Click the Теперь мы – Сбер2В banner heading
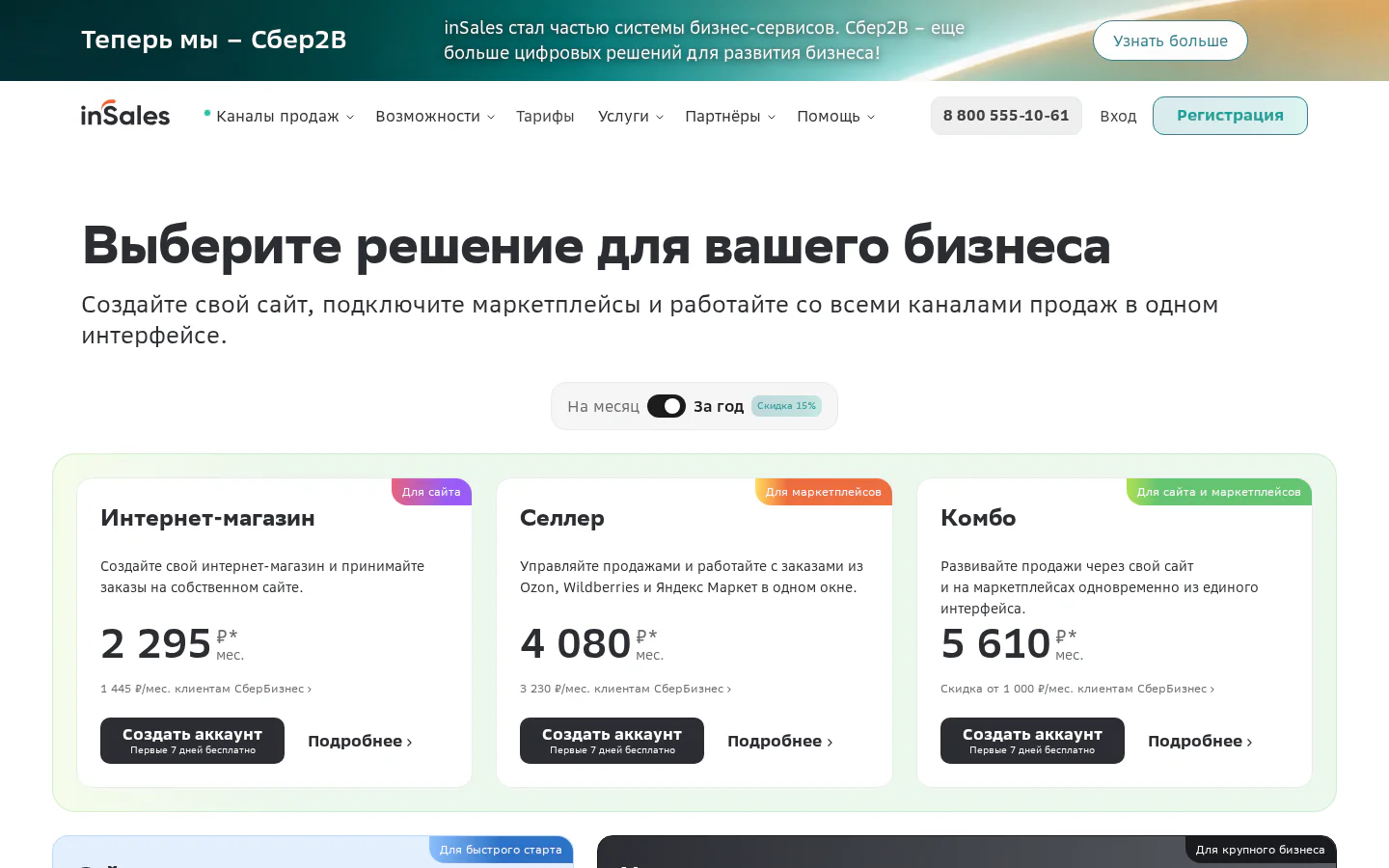The image size is (1389, 868). click(213, 40)
